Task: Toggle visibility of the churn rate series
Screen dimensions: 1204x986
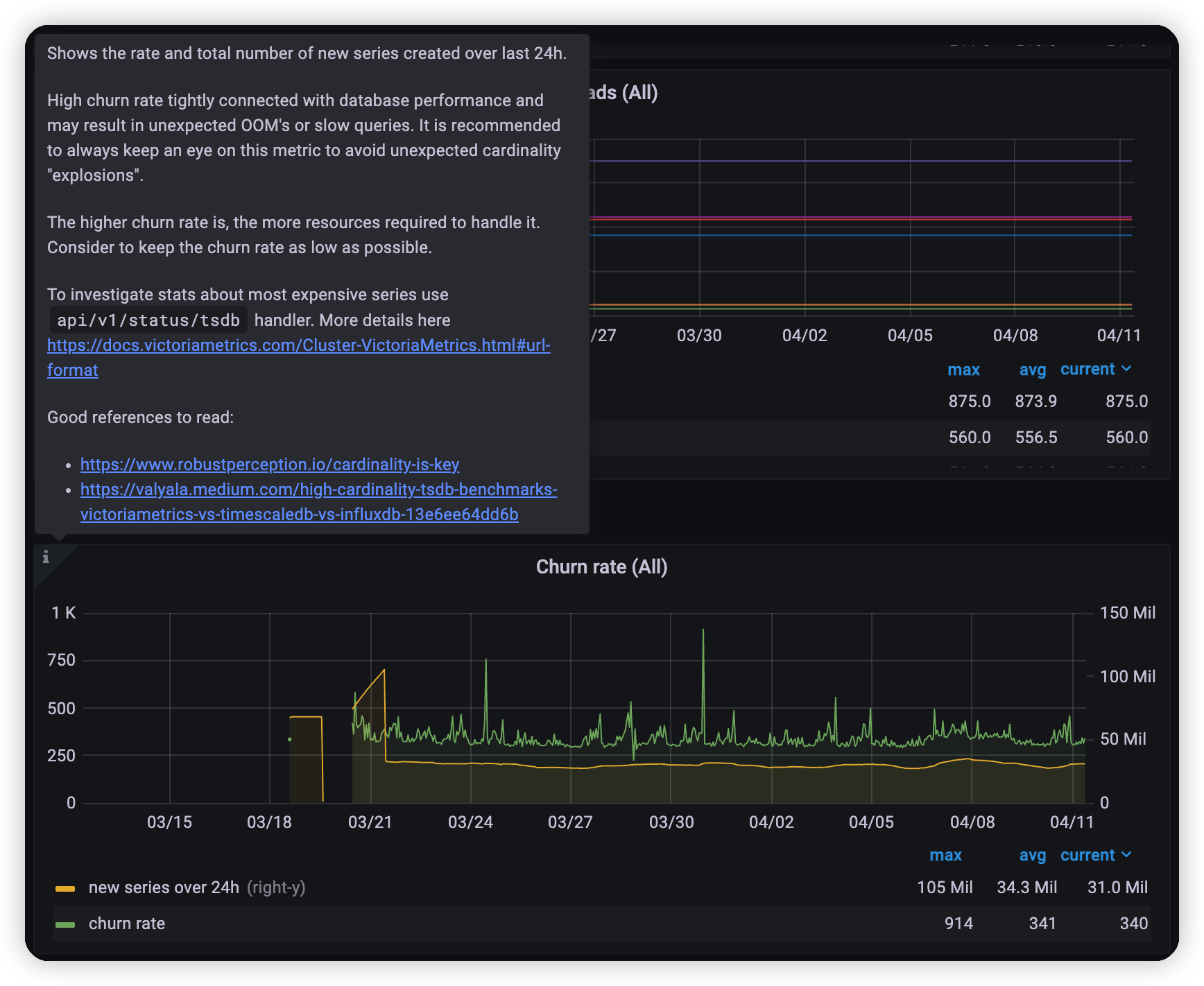Action: (x=127, y=923)
